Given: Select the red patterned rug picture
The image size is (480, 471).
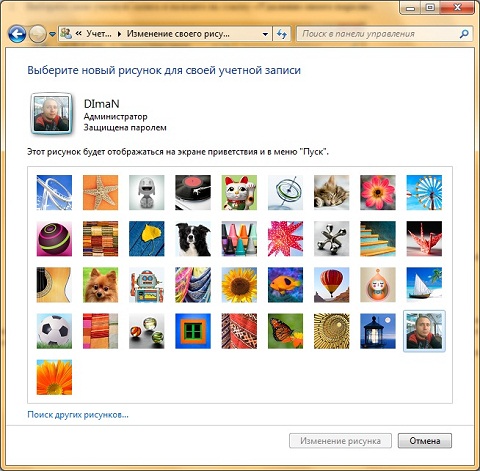Looking at the screenshot, I should (x=239, y=331).
